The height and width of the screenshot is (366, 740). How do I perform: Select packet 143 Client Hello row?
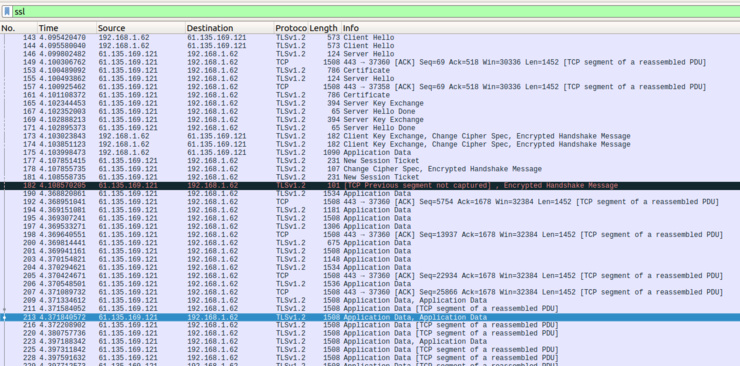(370, 38)
